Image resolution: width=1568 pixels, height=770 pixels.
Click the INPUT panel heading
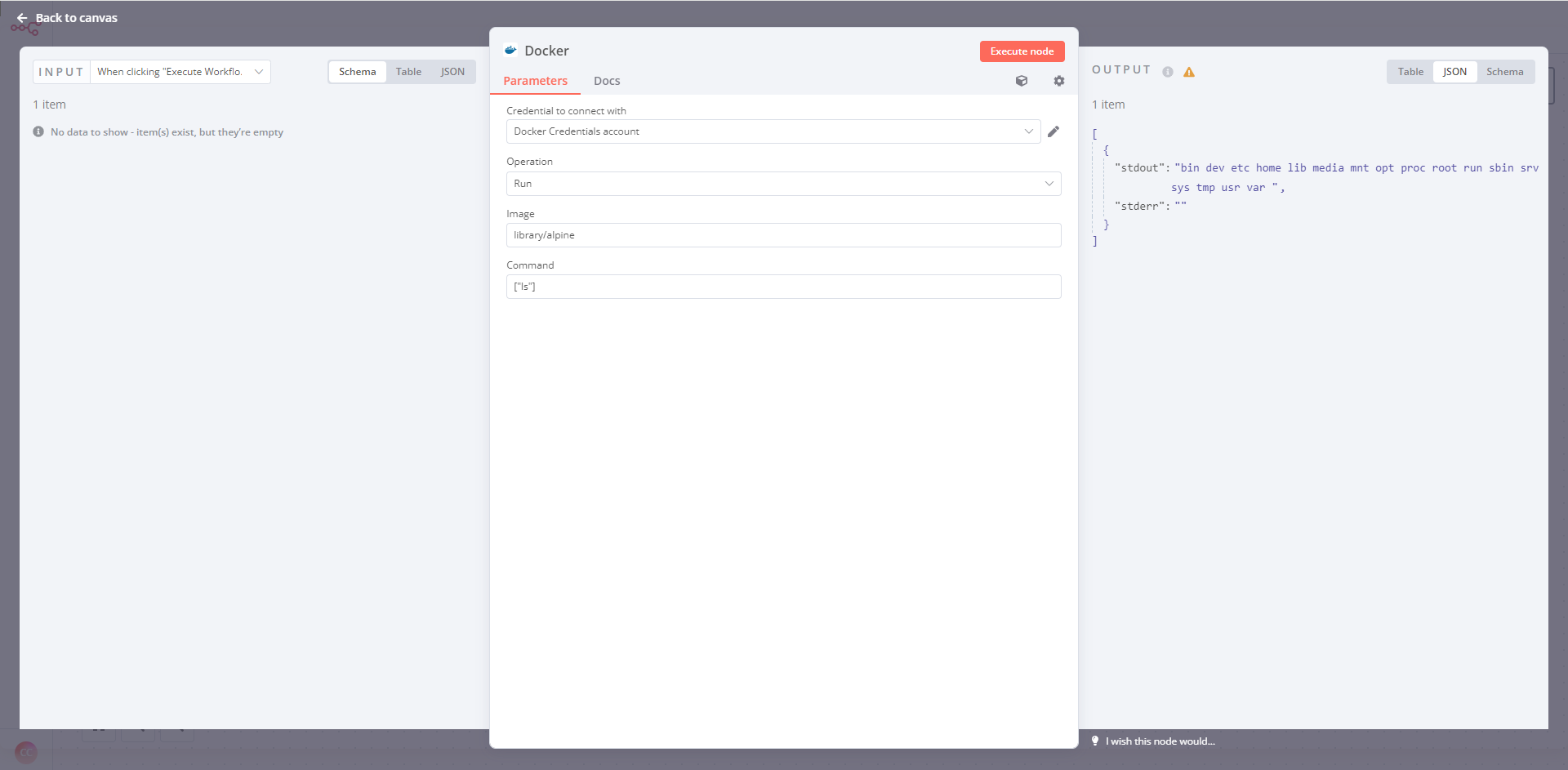pos(61,72)
